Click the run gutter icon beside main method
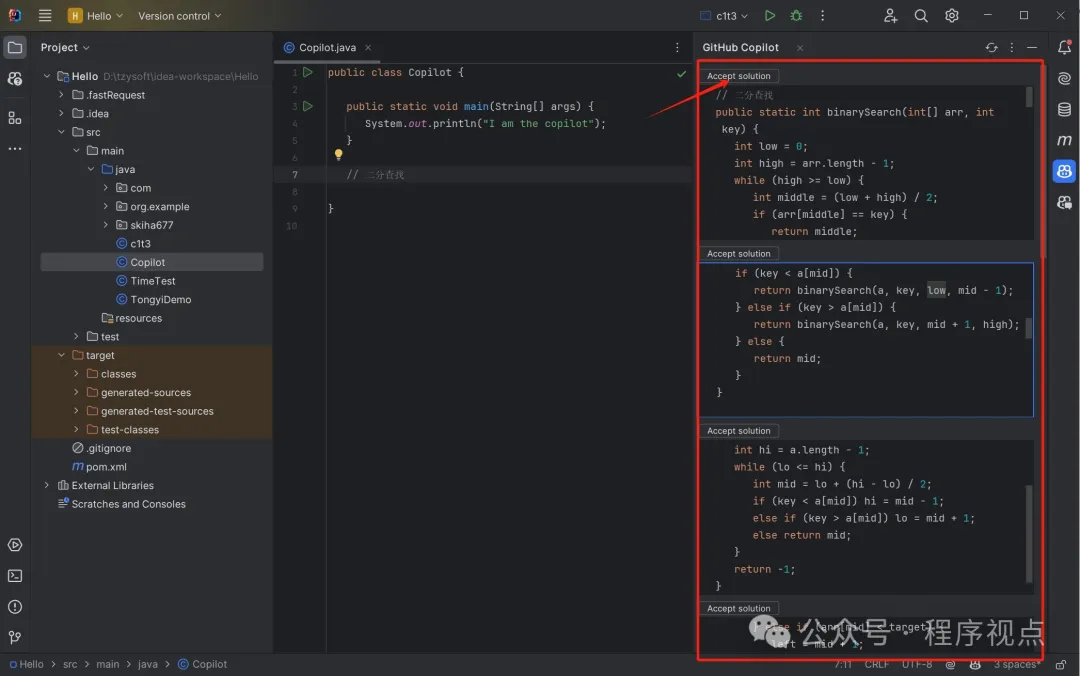 [x=308, y=106]
